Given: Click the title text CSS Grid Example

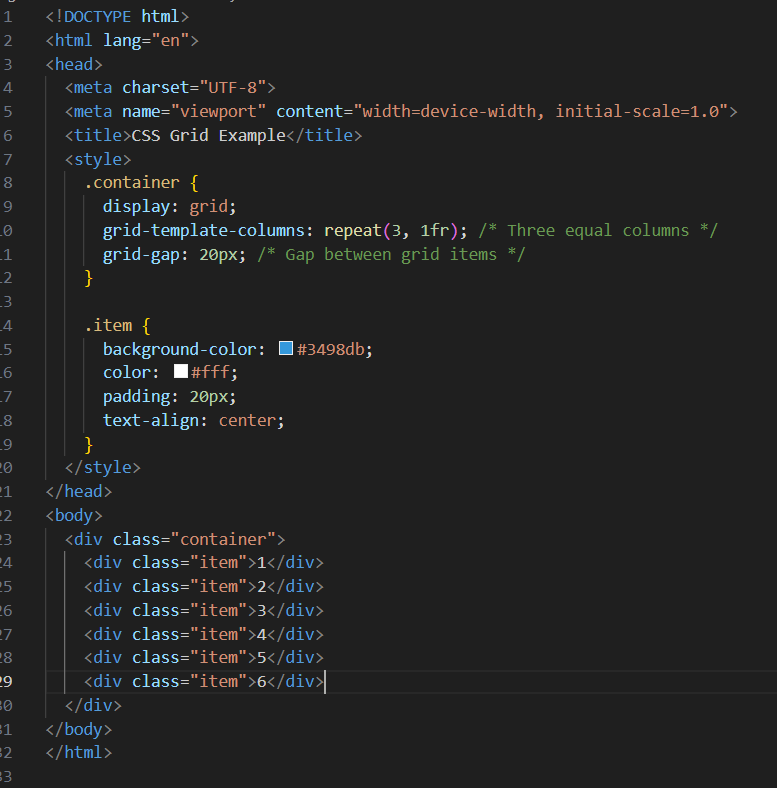Looking at the screenshot, I should pos(209,136).
